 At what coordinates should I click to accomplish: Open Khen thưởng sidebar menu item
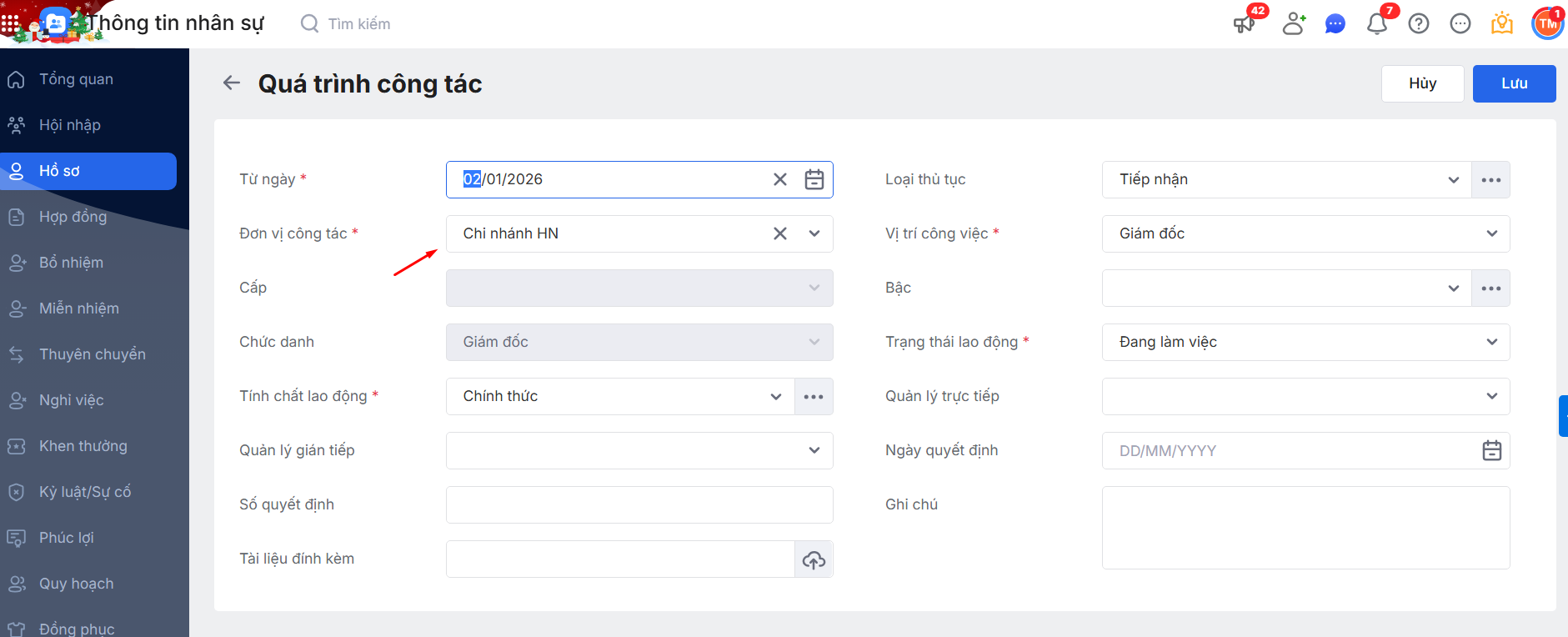[x=83, y=446]
